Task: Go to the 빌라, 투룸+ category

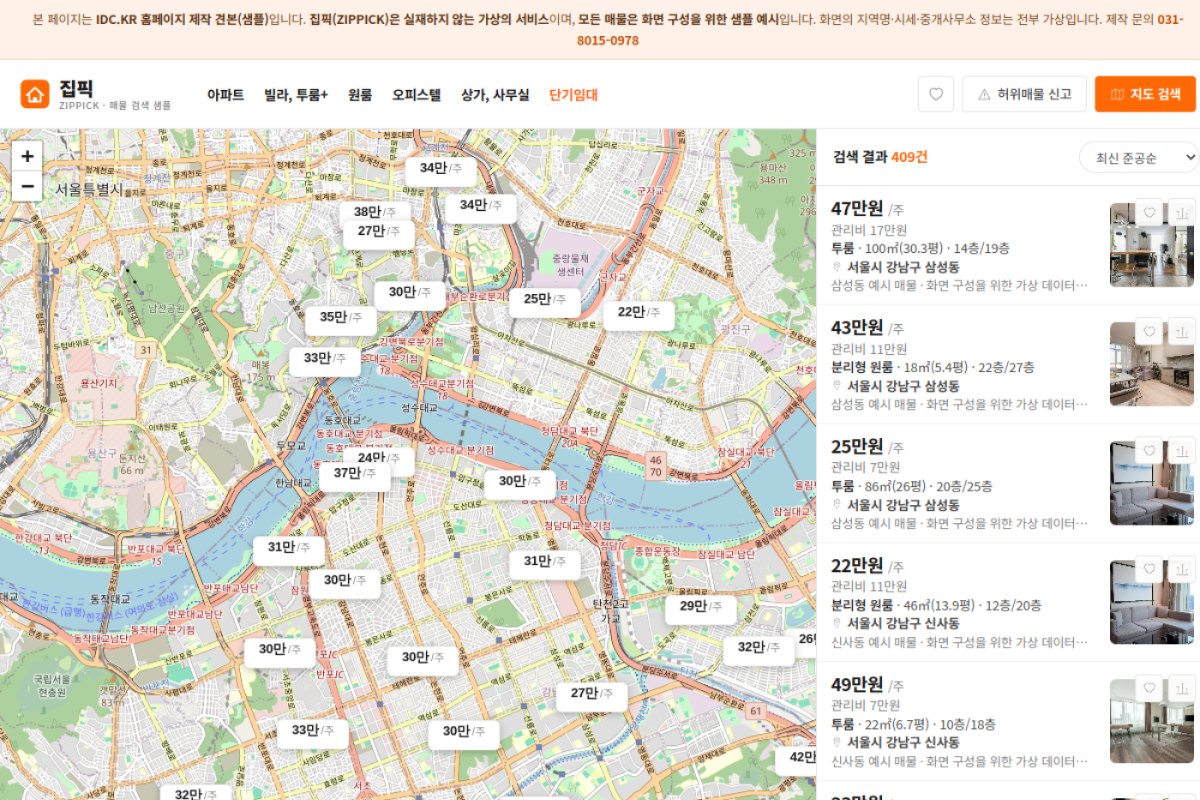Action: [x=296, y=95]
